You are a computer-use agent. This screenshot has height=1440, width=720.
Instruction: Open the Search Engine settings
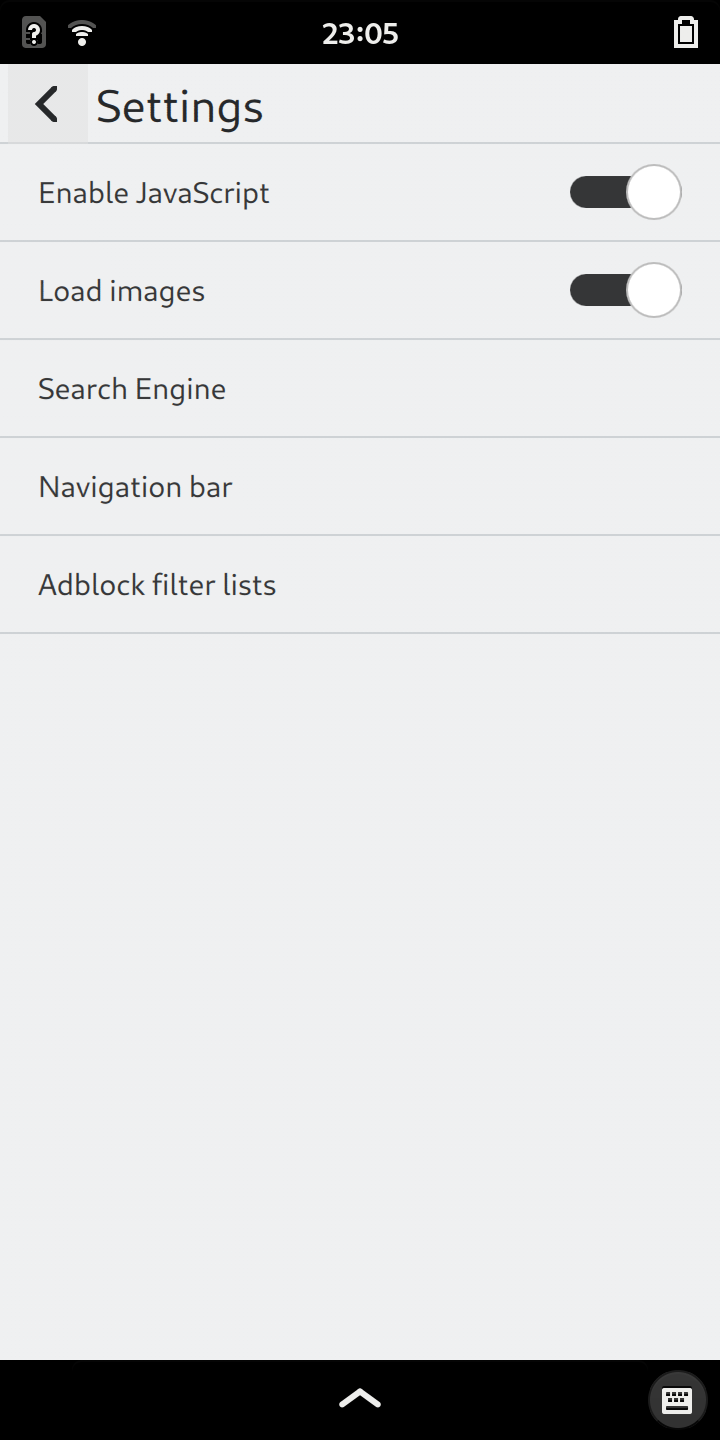(132, 389)
